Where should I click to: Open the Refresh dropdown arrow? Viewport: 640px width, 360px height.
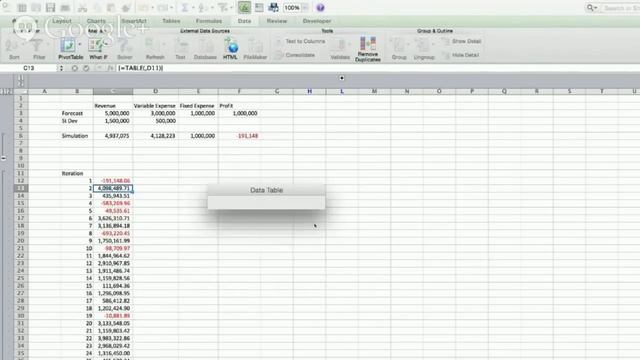pos(164,44)
